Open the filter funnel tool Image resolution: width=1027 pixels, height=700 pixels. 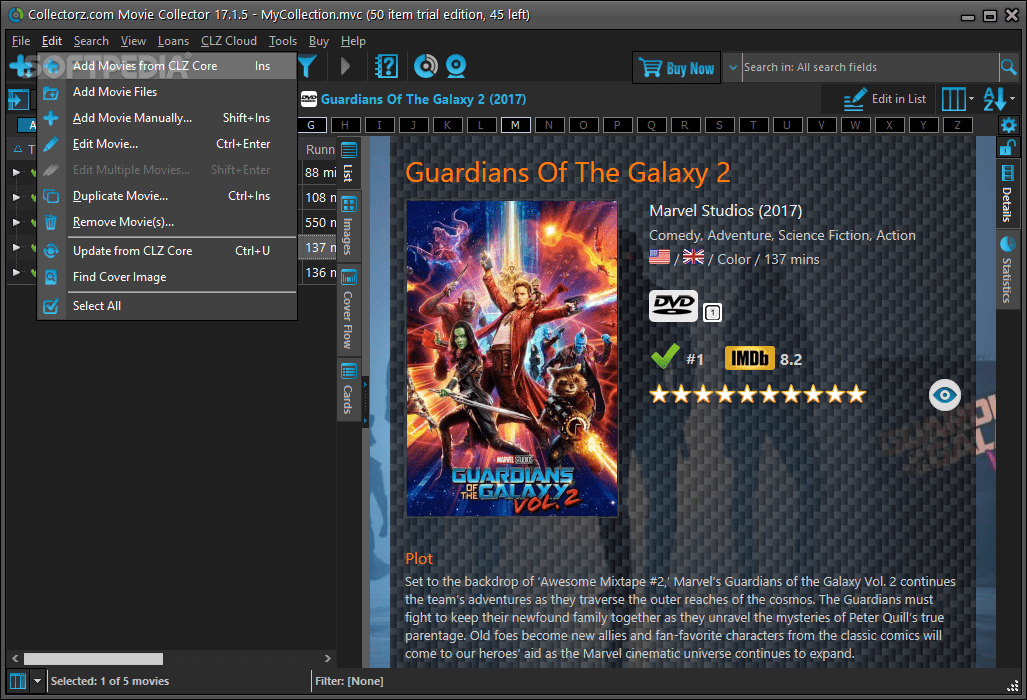(x=307, y=66)
